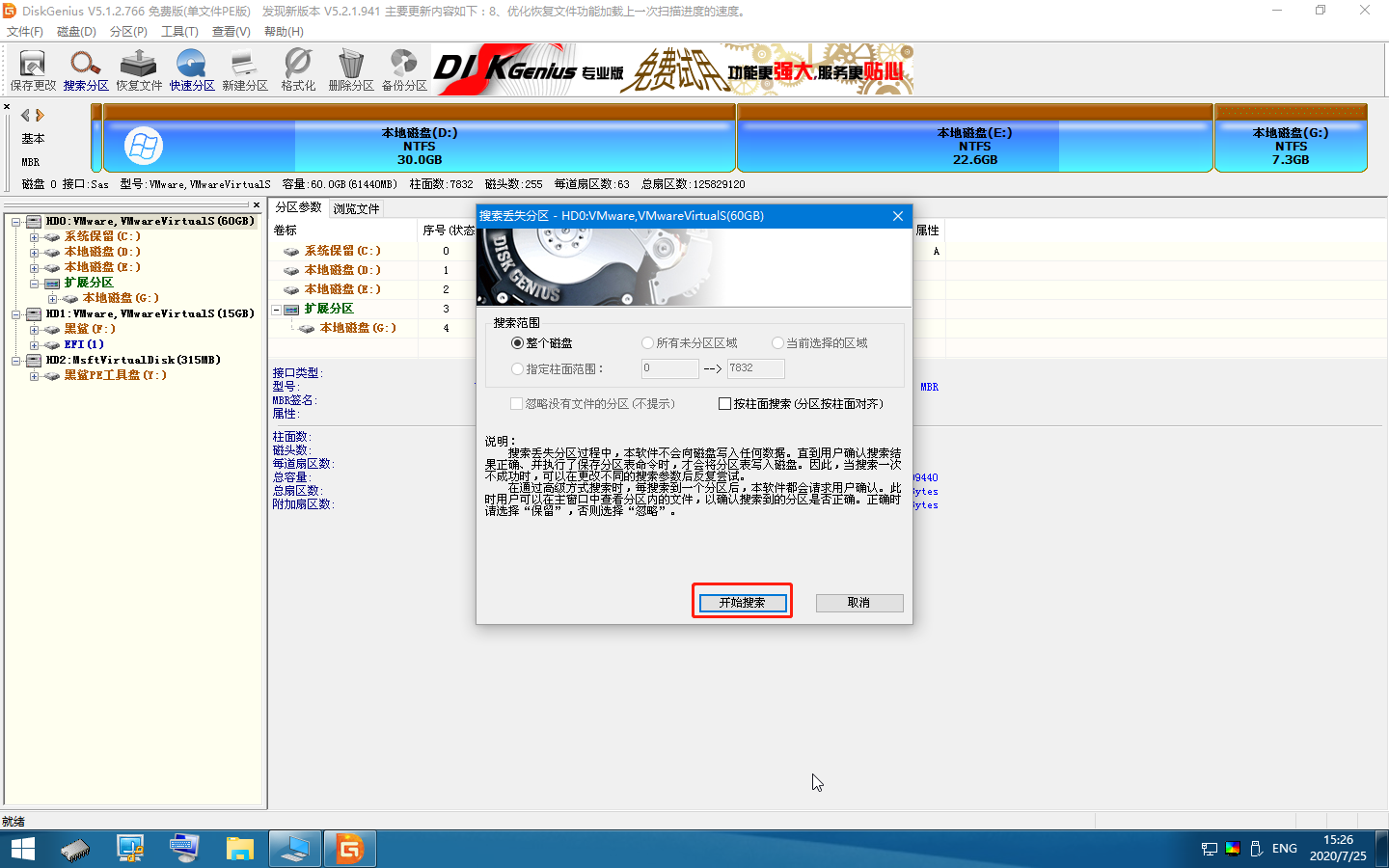This screenshot has height=868, width=1389.
Task: Switch to the 分区参数 tab
Action: (x=299, y=207)
